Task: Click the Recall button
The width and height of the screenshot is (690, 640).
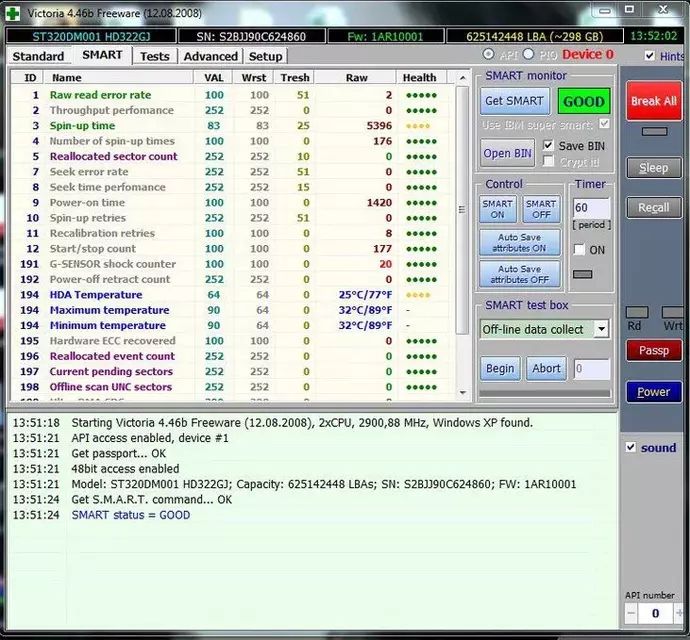Action: 653,207
